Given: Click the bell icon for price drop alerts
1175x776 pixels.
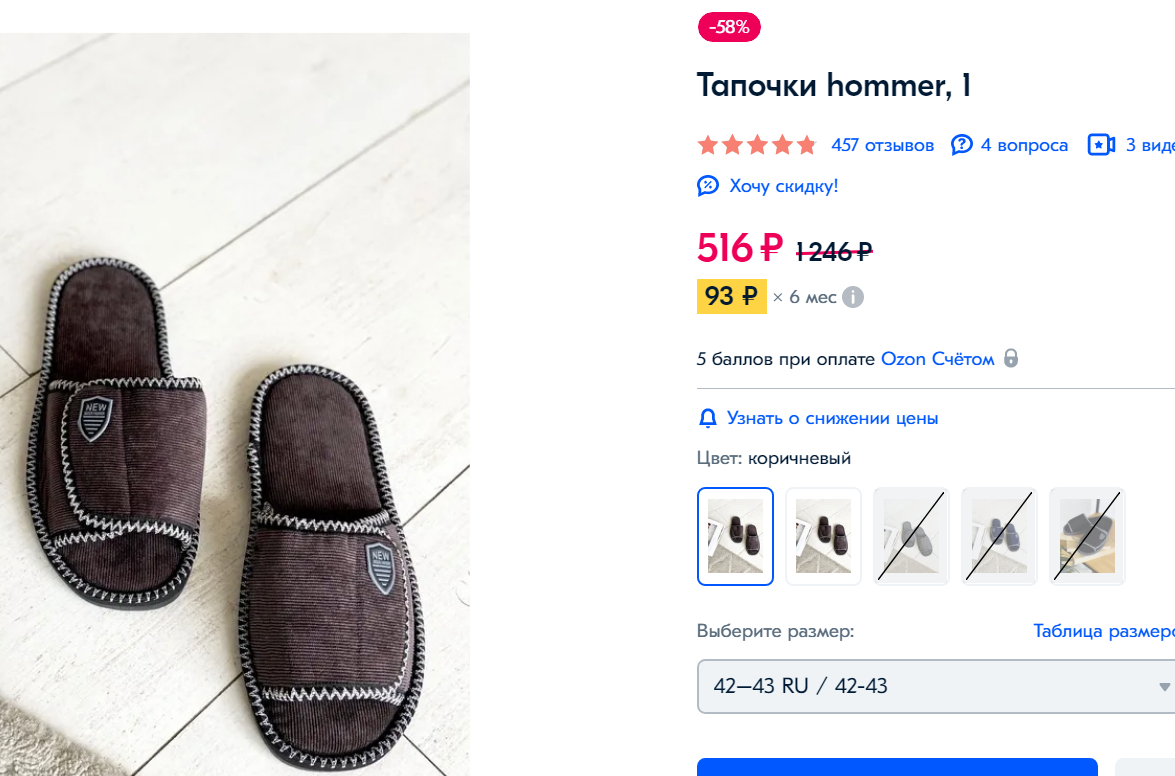Looking at the screenshot, I should (x=708, y=418).
